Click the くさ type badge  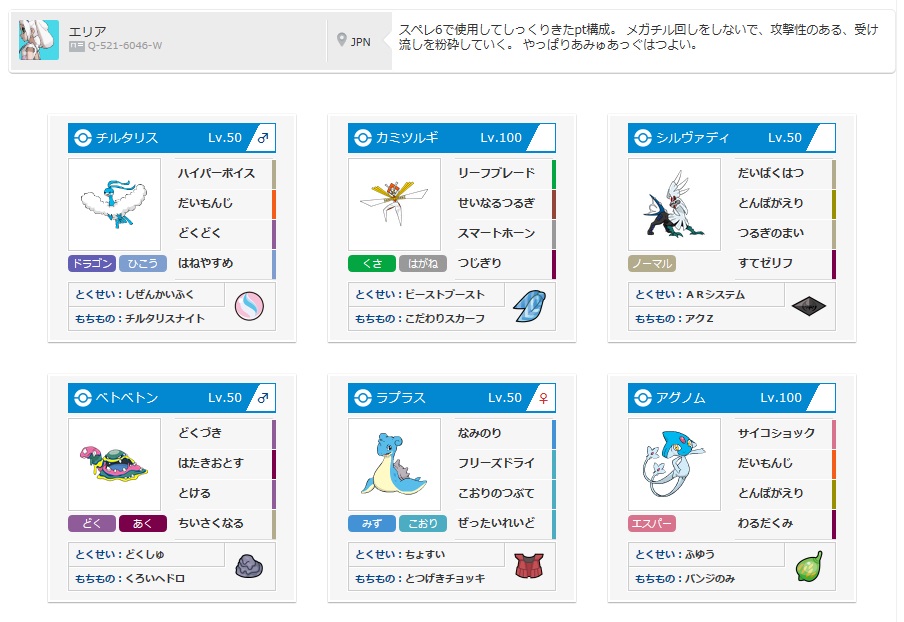pos(372,263)
